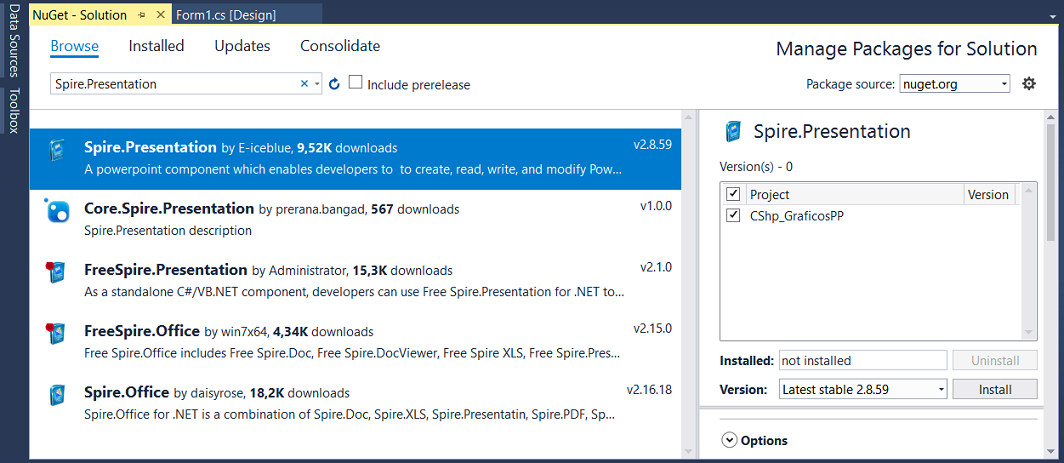Screen dimensions: 1064x463
Task: Enable Include prerelease checkbox
Action: [355, 83]
